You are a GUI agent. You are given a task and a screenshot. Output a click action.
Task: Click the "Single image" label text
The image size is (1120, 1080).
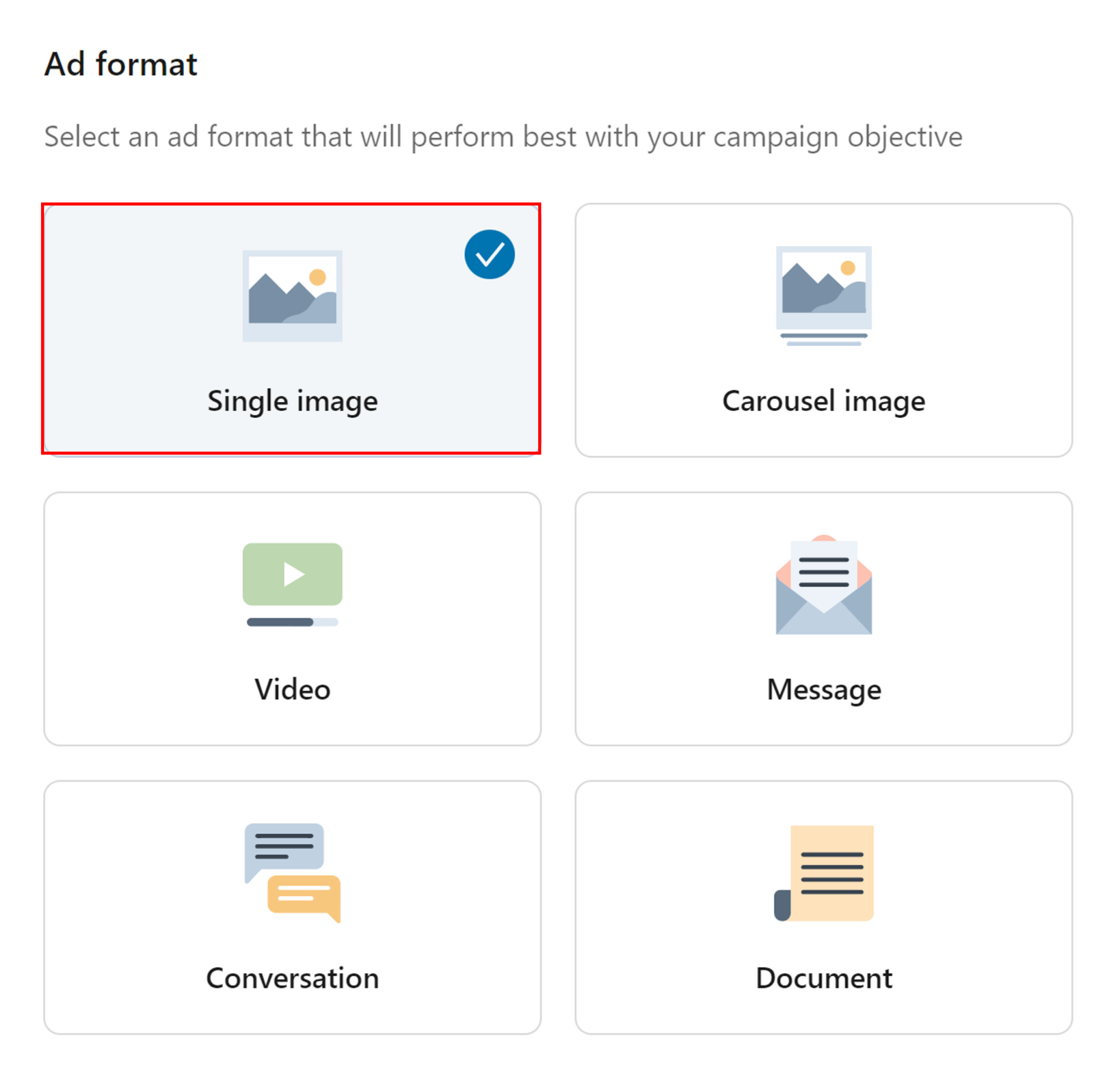click(292, 401)
